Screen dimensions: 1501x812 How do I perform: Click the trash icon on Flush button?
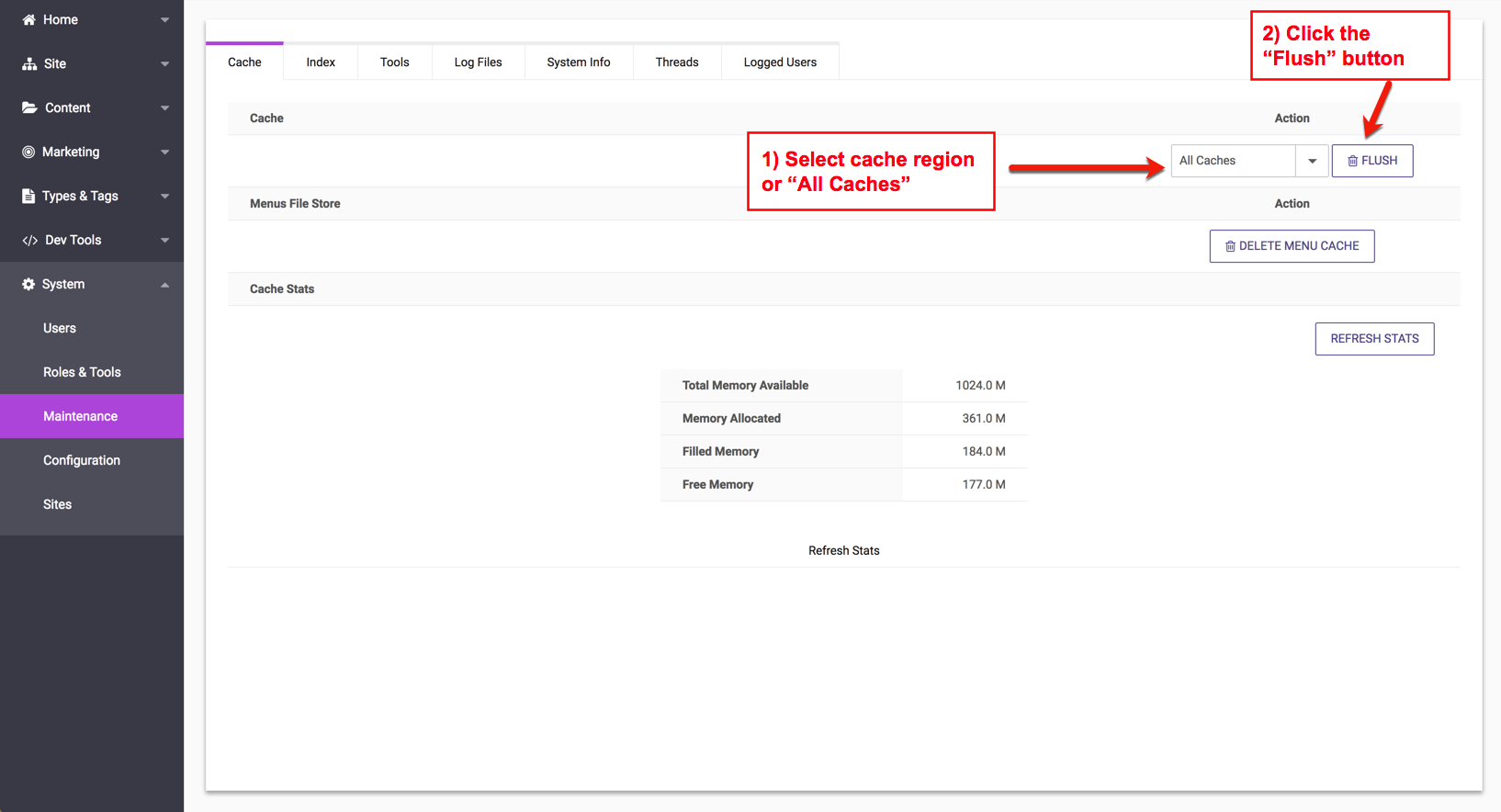[1352, 161]
